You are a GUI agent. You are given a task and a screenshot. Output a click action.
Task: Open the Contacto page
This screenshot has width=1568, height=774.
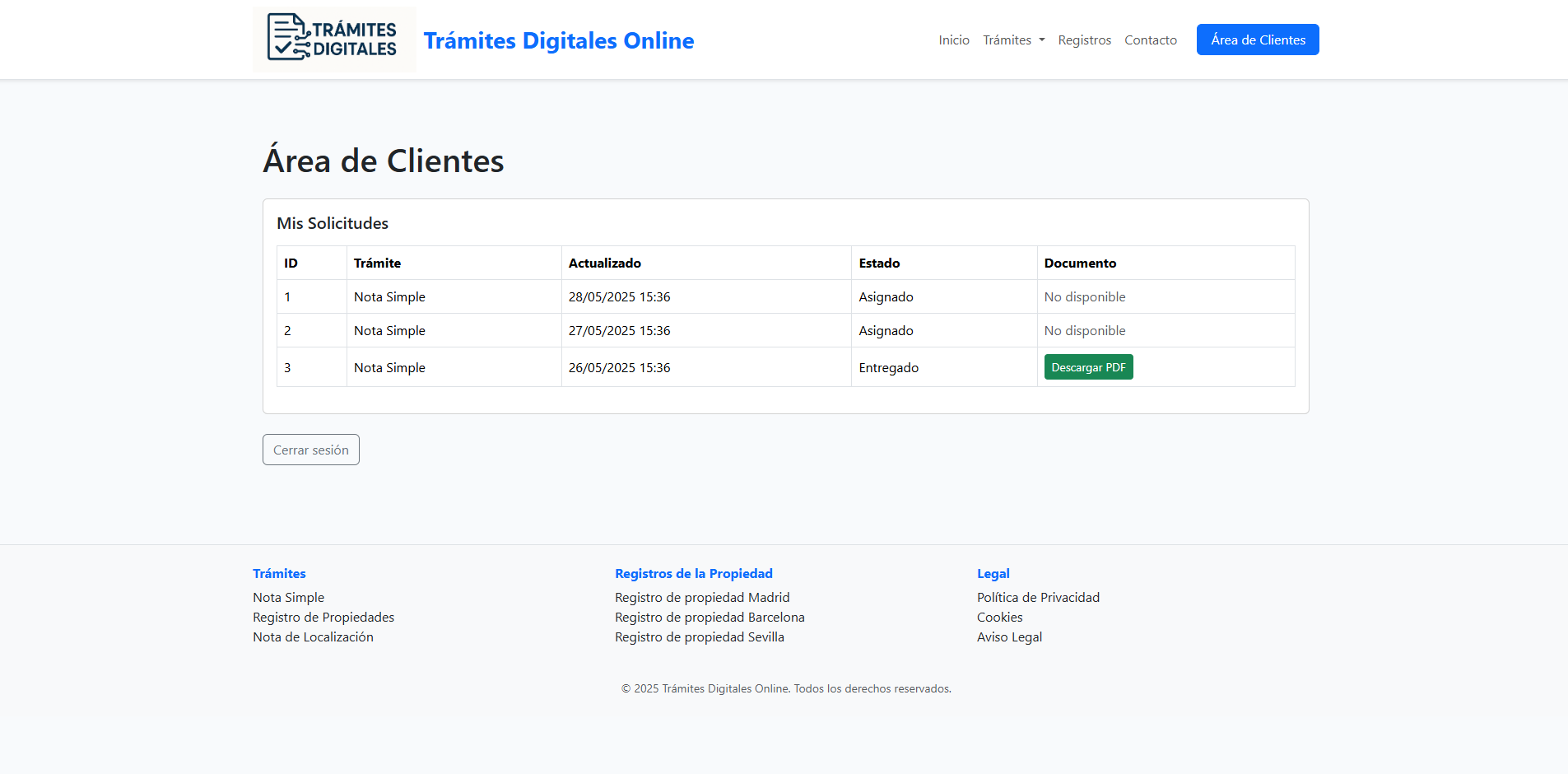click(1150, 40)
